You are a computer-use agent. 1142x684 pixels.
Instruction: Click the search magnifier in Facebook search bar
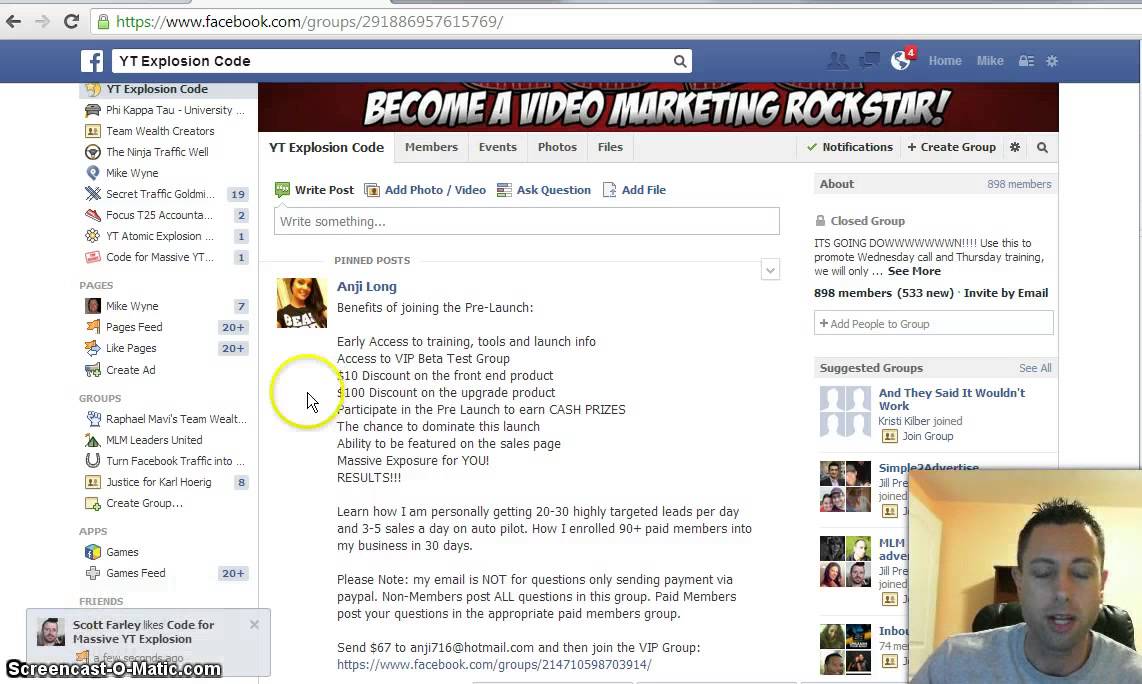coord(680,61)
